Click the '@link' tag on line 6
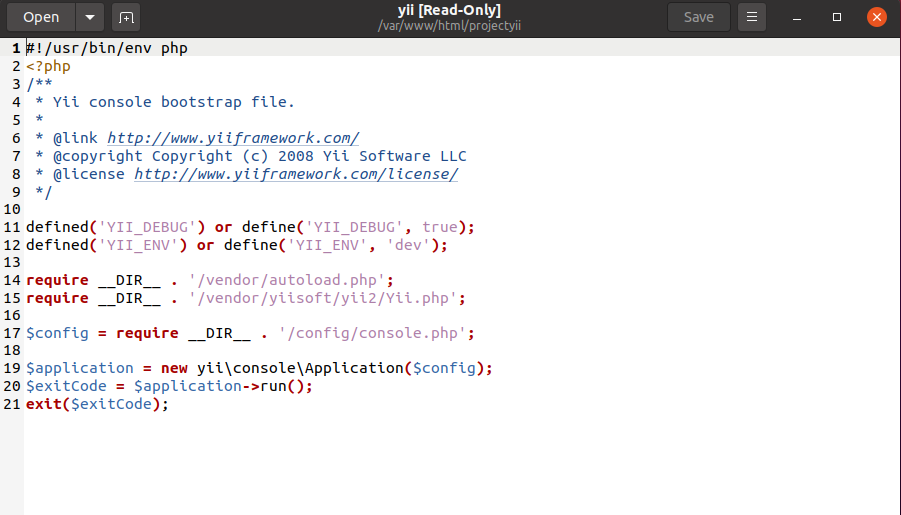 click(75, 138)
